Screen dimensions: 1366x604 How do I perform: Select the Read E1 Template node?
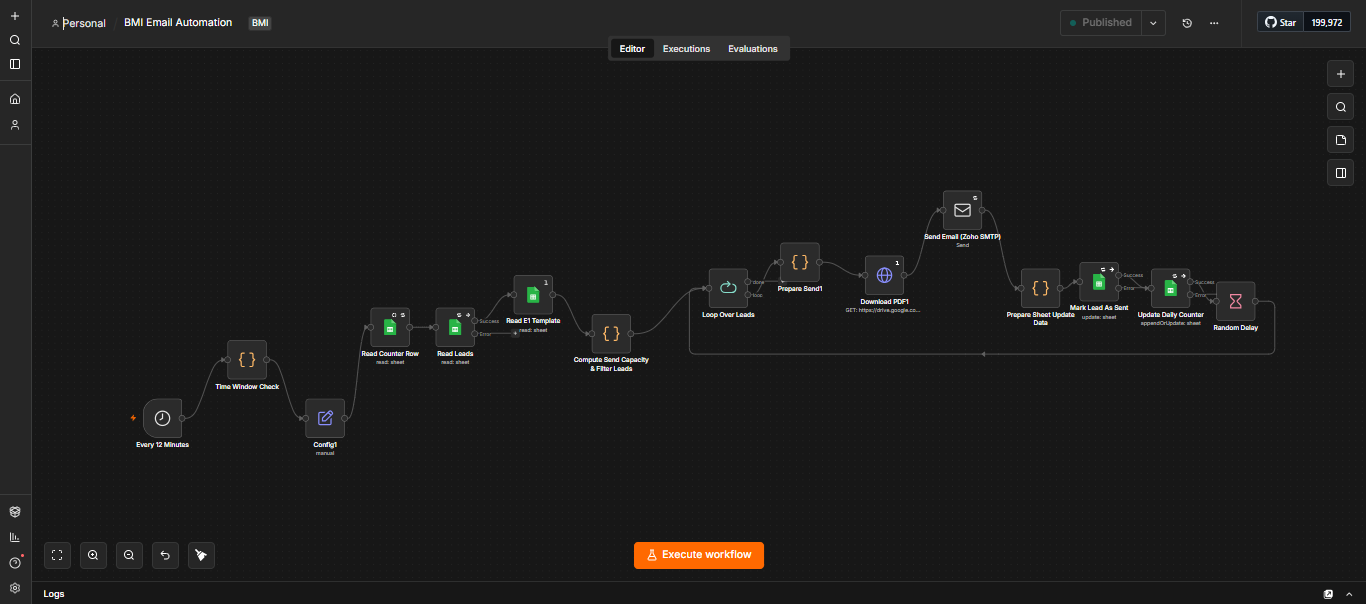tap(533, 295)
